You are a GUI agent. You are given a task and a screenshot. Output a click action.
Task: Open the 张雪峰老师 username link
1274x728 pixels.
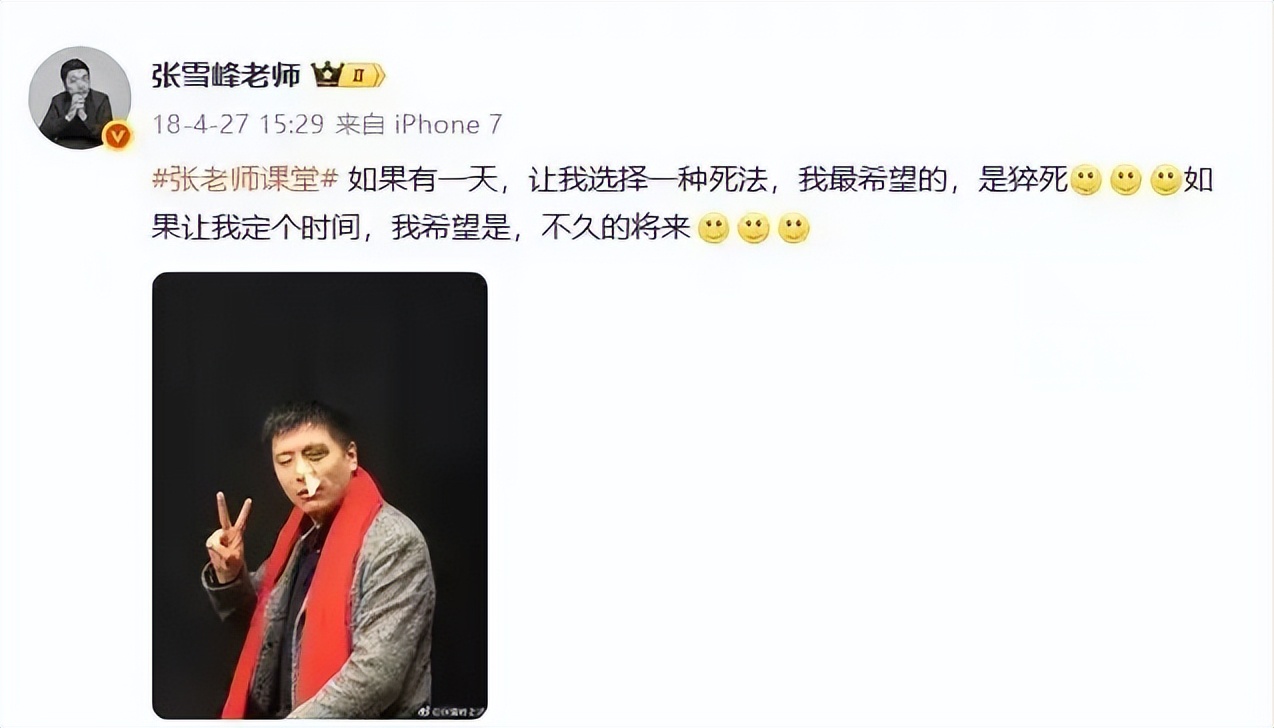tap(226, 75)
